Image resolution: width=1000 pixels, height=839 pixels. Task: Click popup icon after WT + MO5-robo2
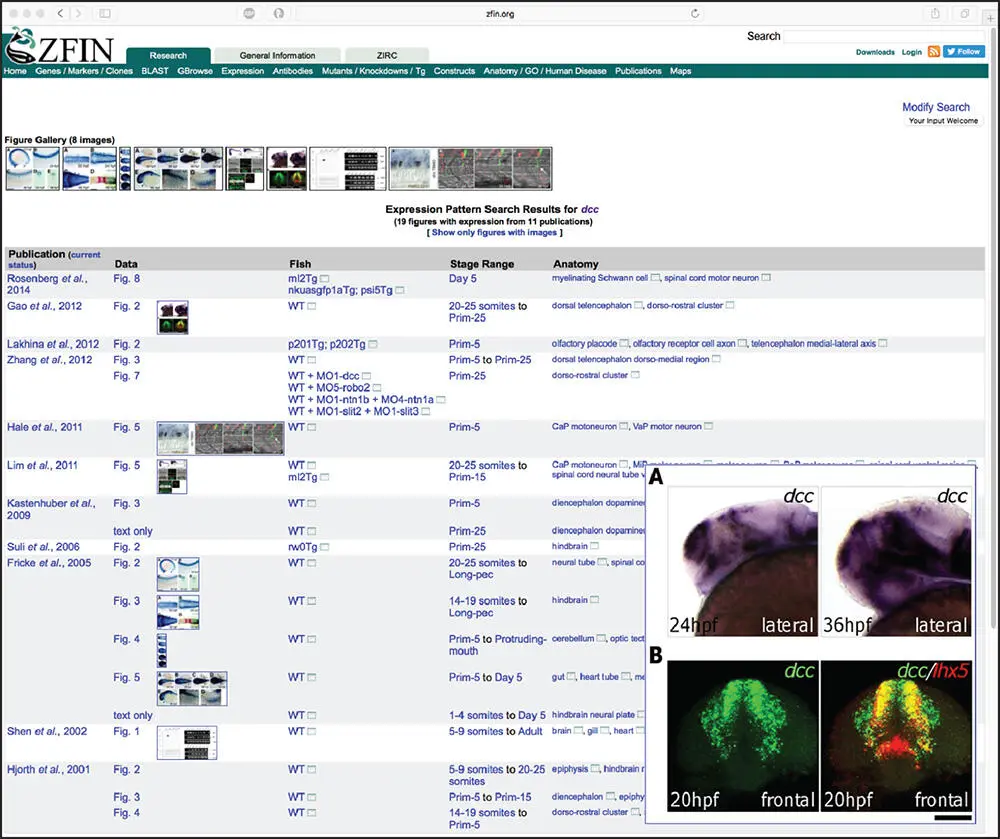pyautogui.click(x=378, y=388)
